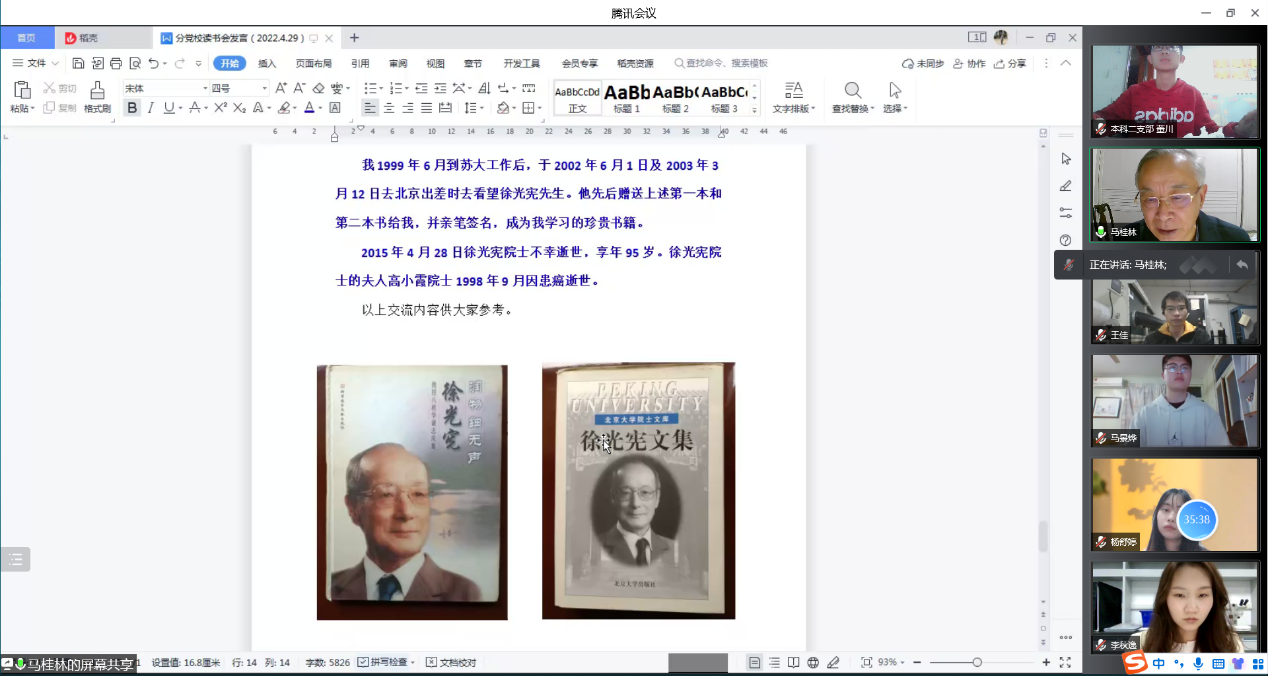Click the Select (选择) arrow tool
Screen dimensions: 1268x676
click(x=895, y=90)
